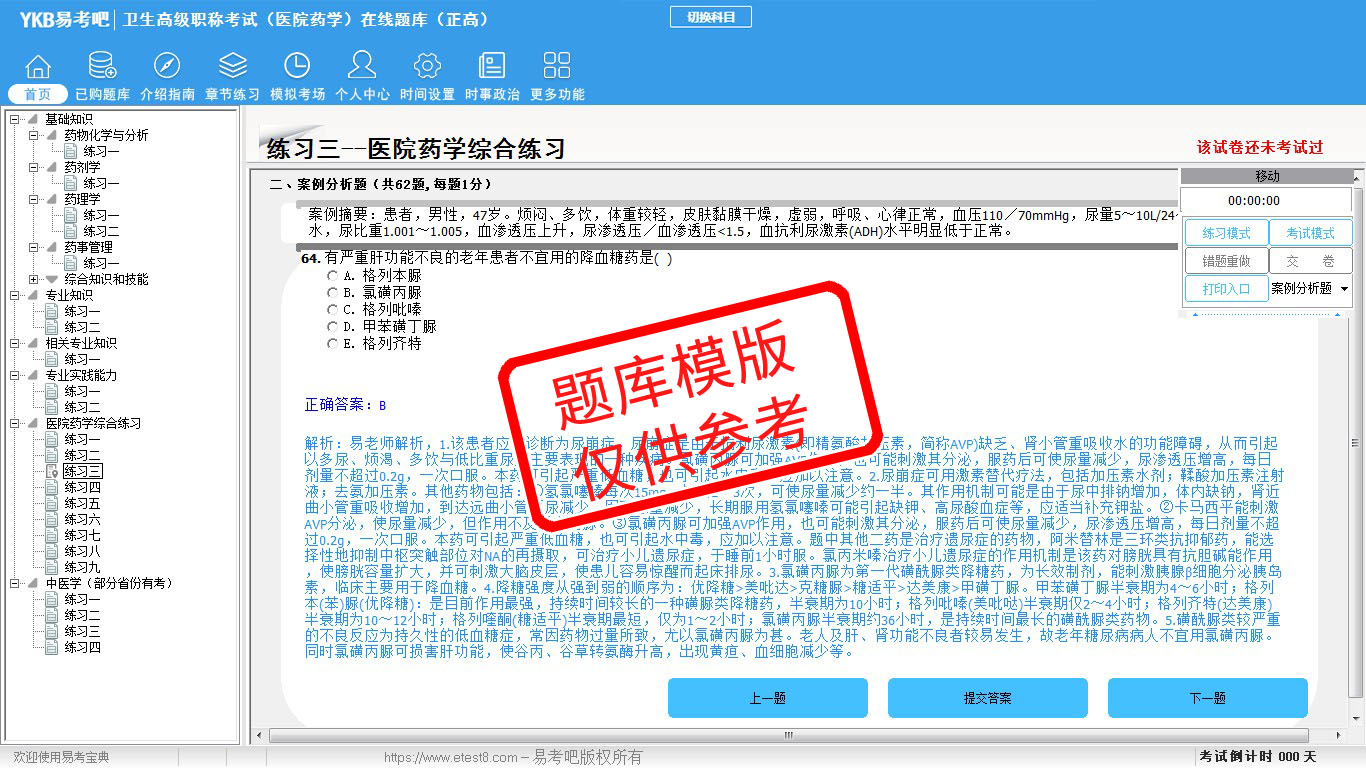Click the 首页 home icon
The image size is (1366, 768).
tap(38, 67)
